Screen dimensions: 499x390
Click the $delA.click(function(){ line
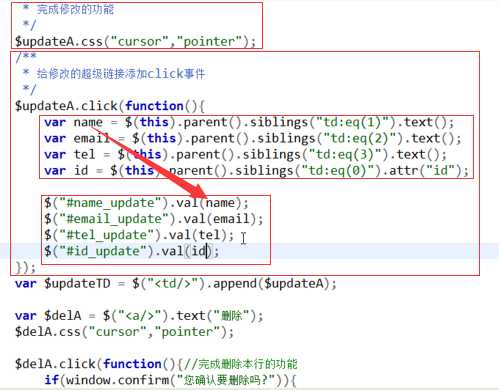pos(156,364)
